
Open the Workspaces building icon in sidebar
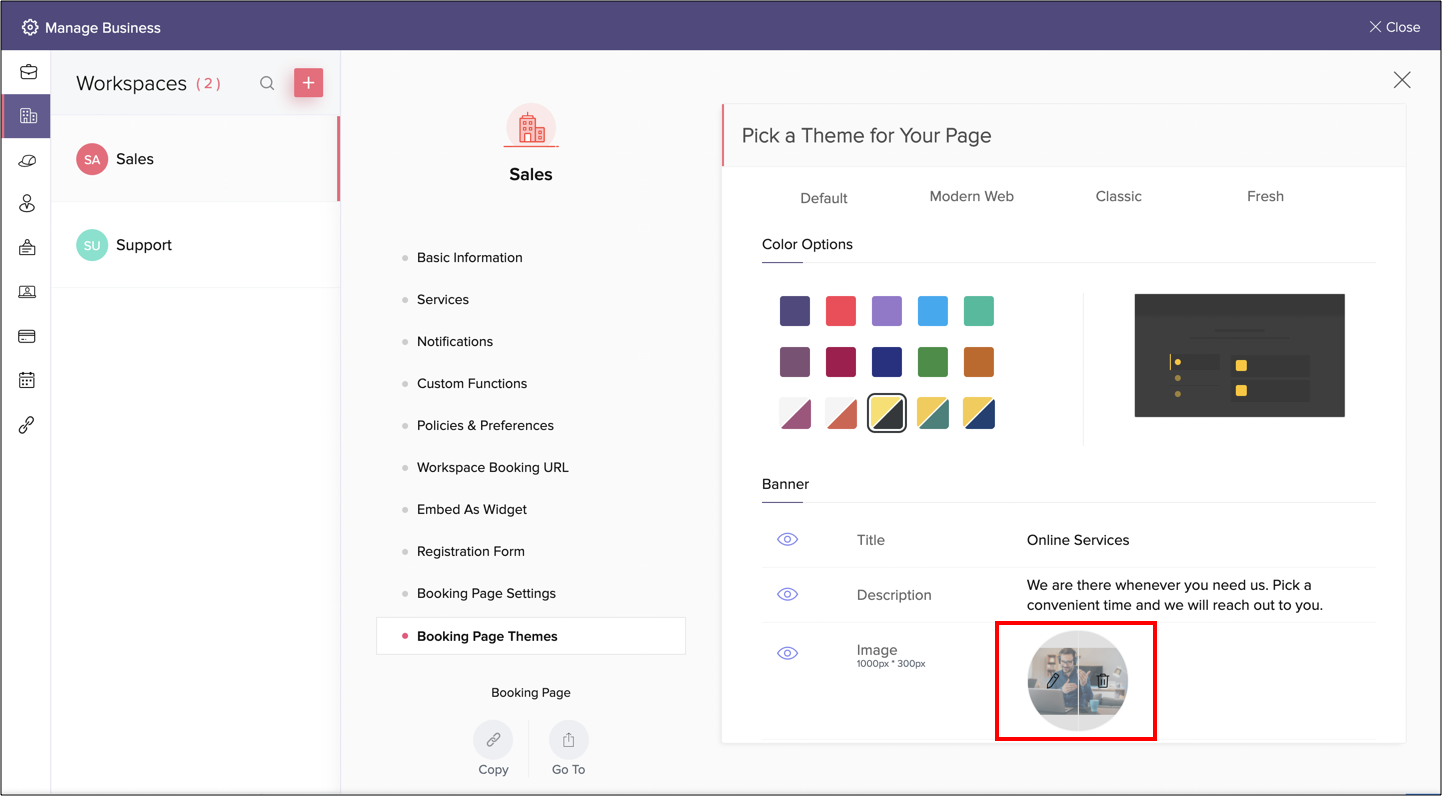(x=27, y=115)
